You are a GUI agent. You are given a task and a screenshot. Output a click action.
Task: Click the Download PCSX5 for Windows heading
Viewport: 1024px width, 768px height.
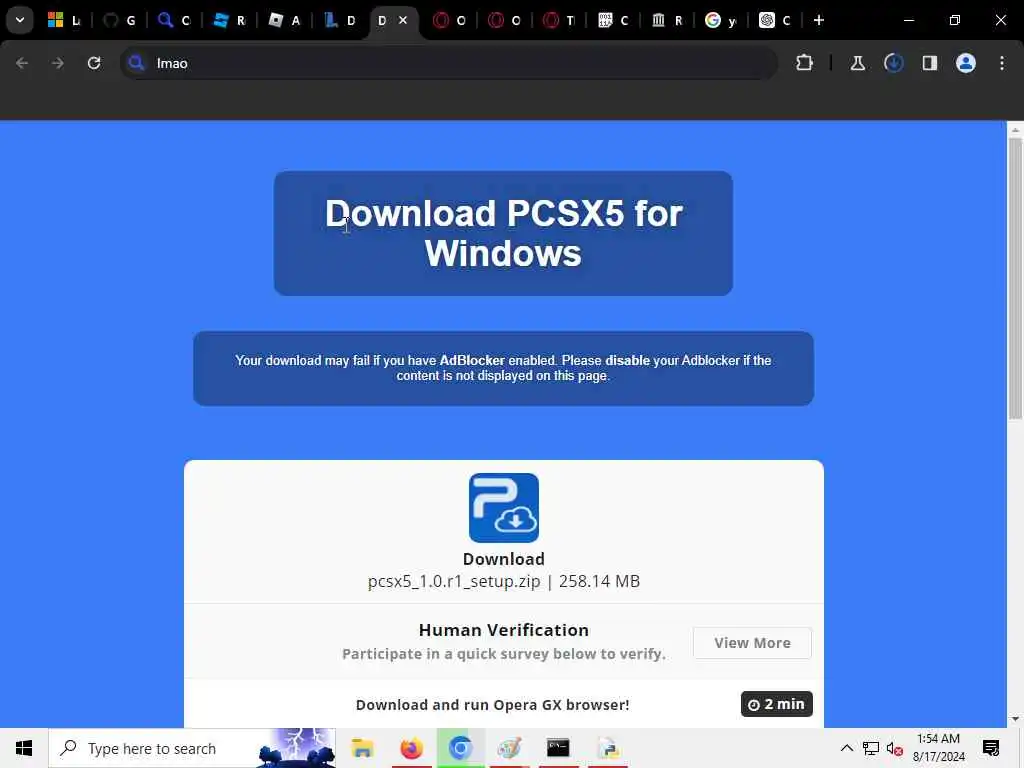point(504,233)
